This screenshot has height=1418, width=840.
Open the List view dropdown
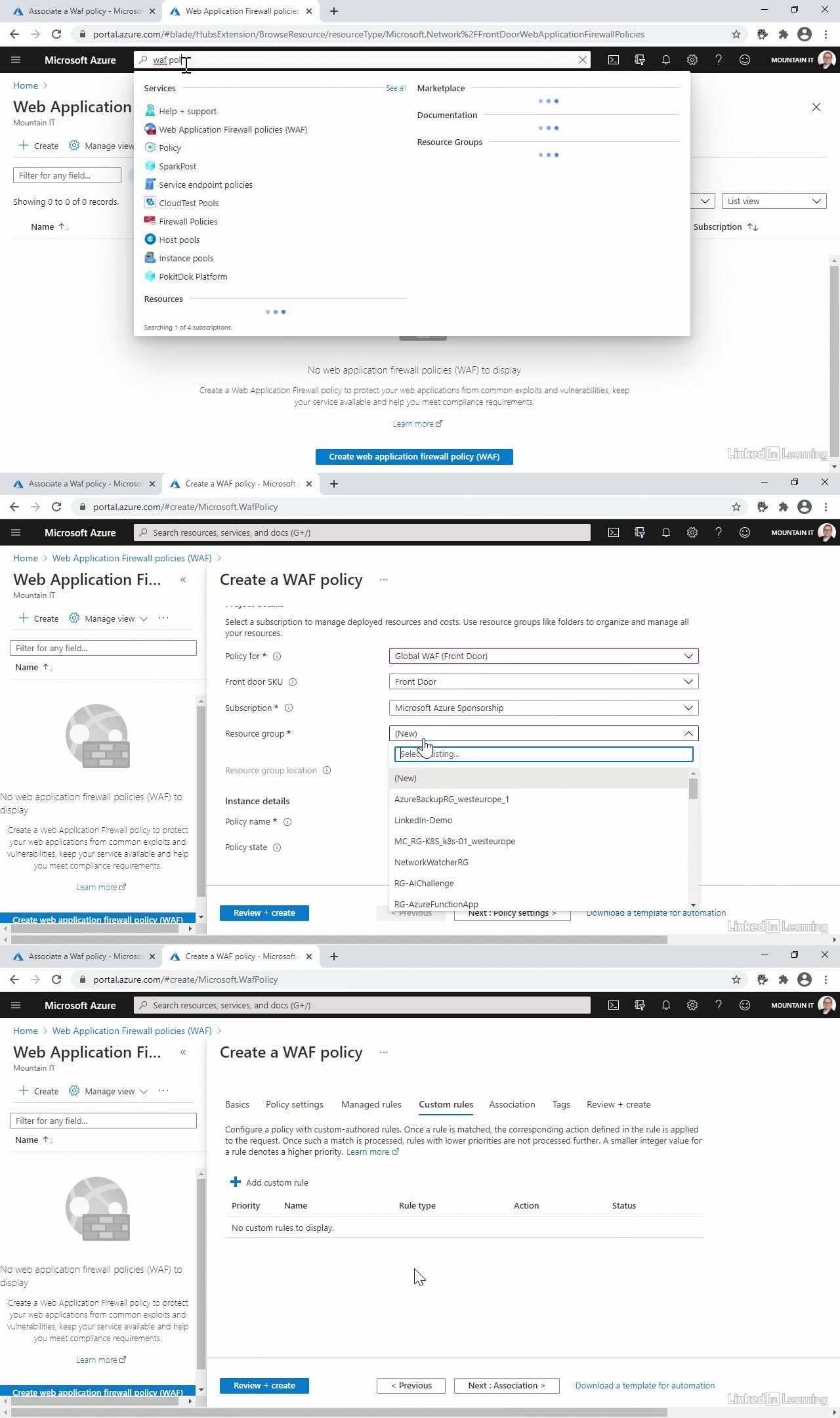[x=774, y=202]
